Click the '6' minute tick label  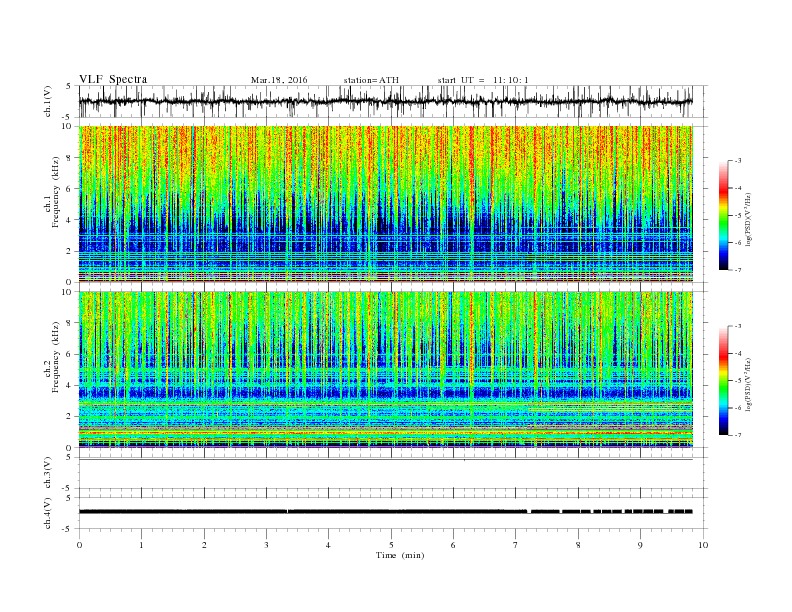pos(453,545)
